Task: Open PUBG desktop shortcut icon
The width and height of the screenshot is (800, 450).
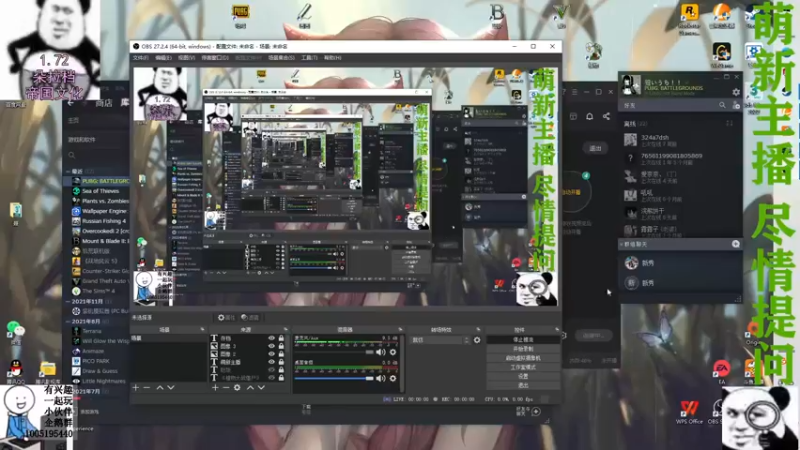Action: tap(240, 15)
